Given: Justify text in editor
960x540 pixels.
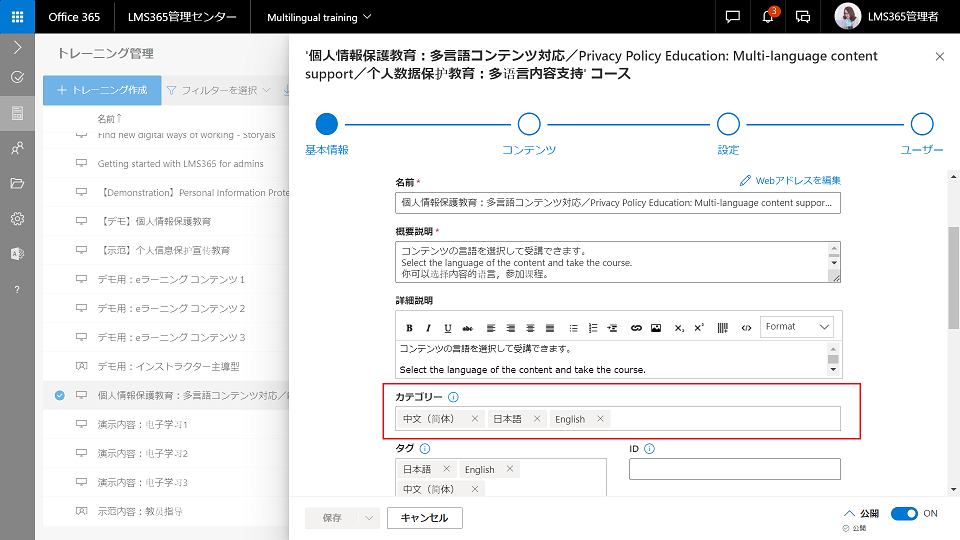Looking at the screenshot, I should coord(550,328).
